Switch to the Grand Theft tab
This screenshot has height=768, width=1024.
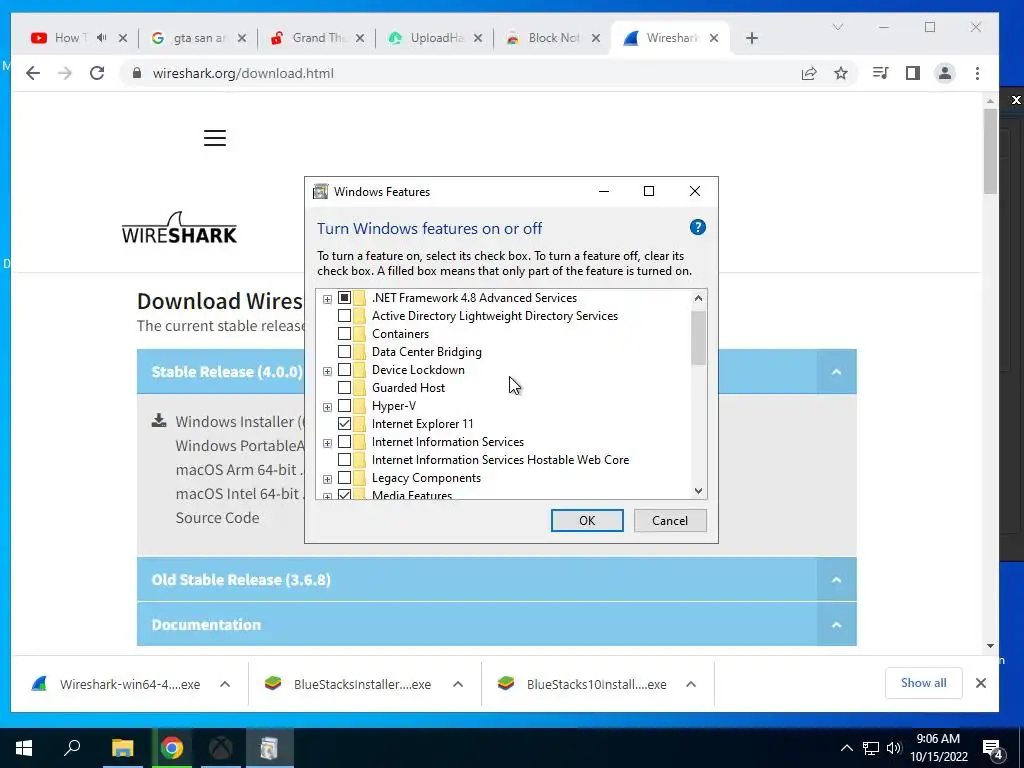click(x=317, y=38)
